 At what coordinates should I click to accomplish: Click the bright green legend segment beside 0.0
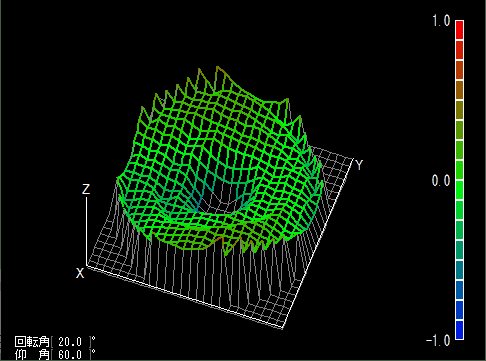pyautogui.click(x=459, y=190)
